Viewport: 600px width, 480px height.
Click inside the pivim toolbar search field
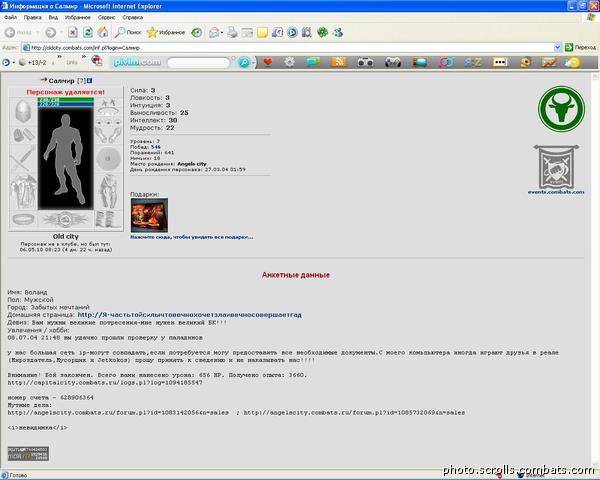[x=198, y=62]
